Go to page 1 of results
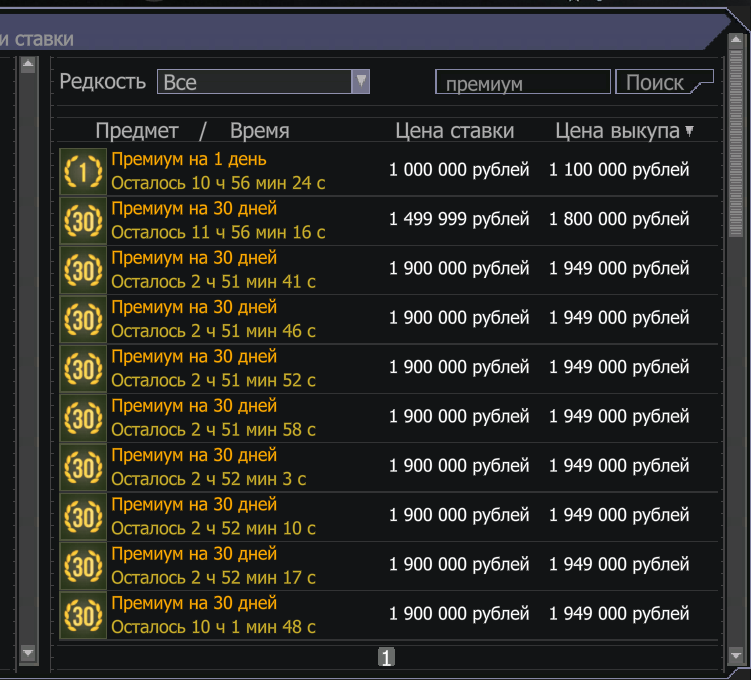Viewport: 751px width, 680px height. tap(386, 657)
